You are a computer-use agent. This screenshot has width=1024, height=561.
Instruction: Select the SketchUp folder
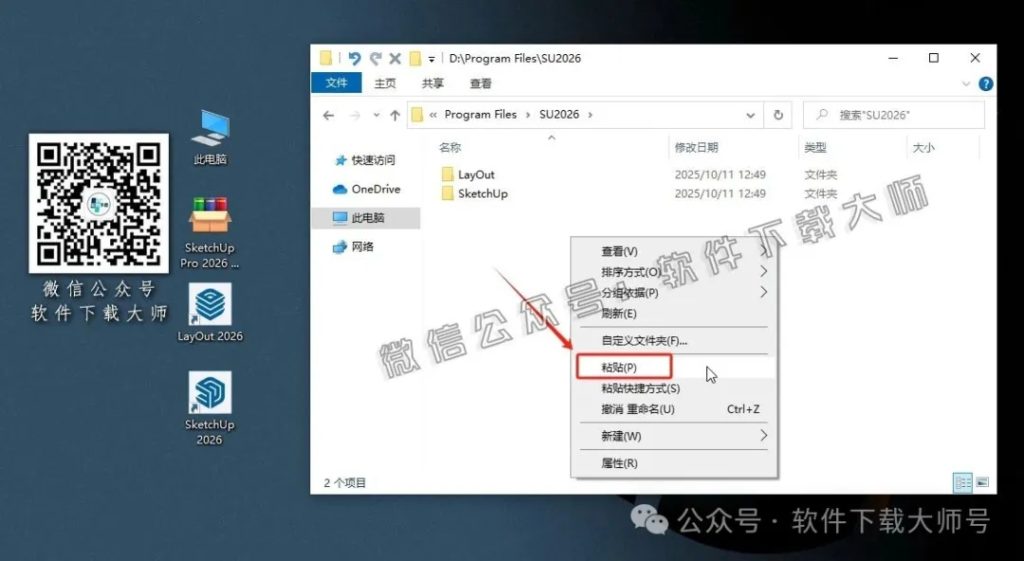pyautogui.click(x=475, y=193)
